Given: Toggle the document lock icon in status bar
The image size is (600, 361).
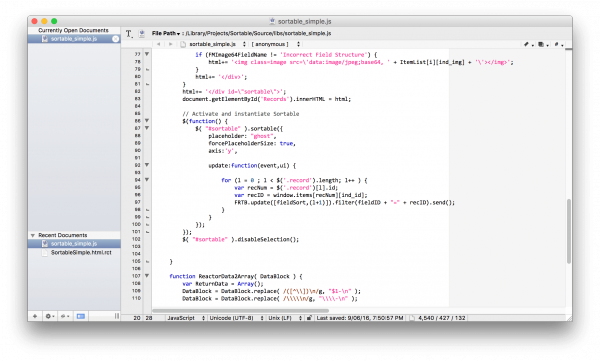Looking at the screenshot, I should click(309, 318).
